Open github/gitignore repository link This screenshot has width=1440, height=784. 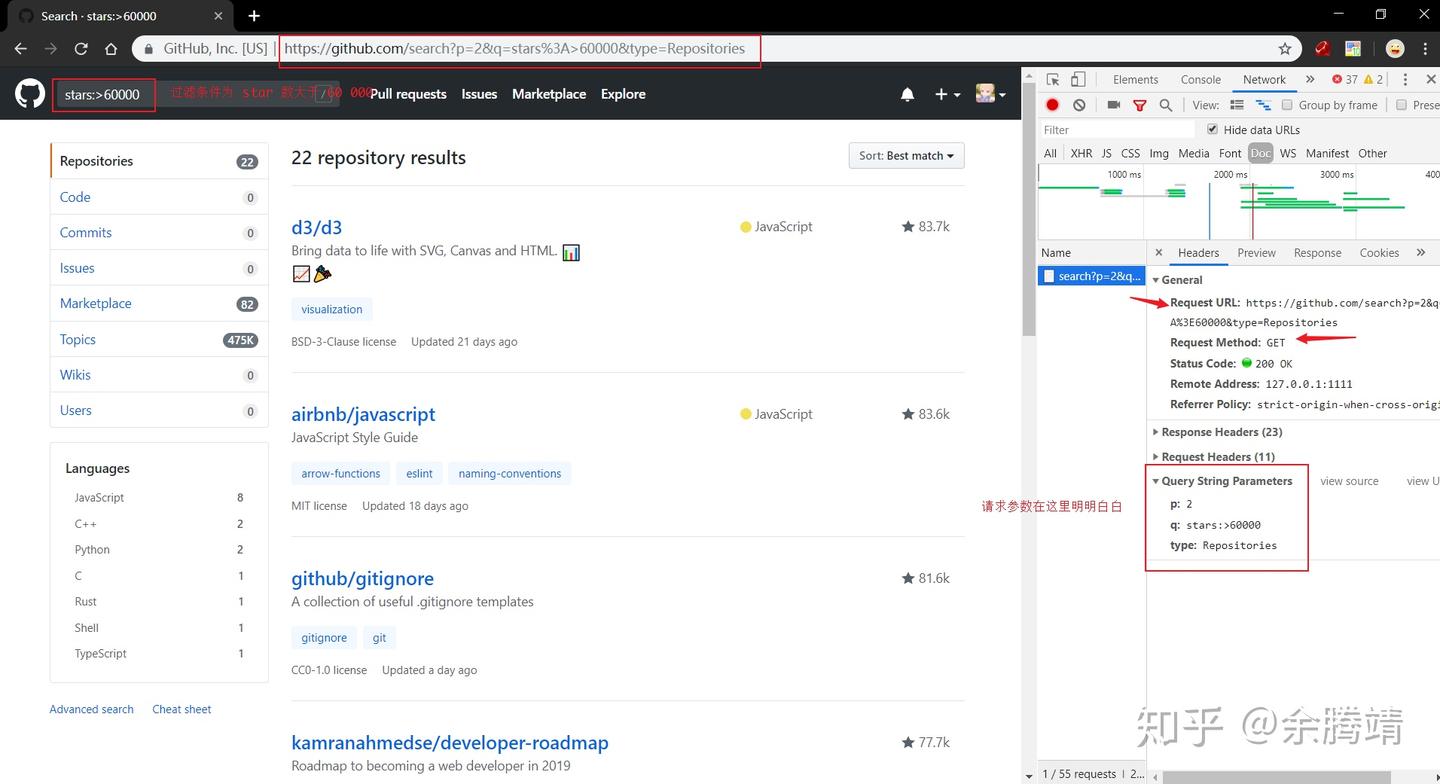pos(362,578)
